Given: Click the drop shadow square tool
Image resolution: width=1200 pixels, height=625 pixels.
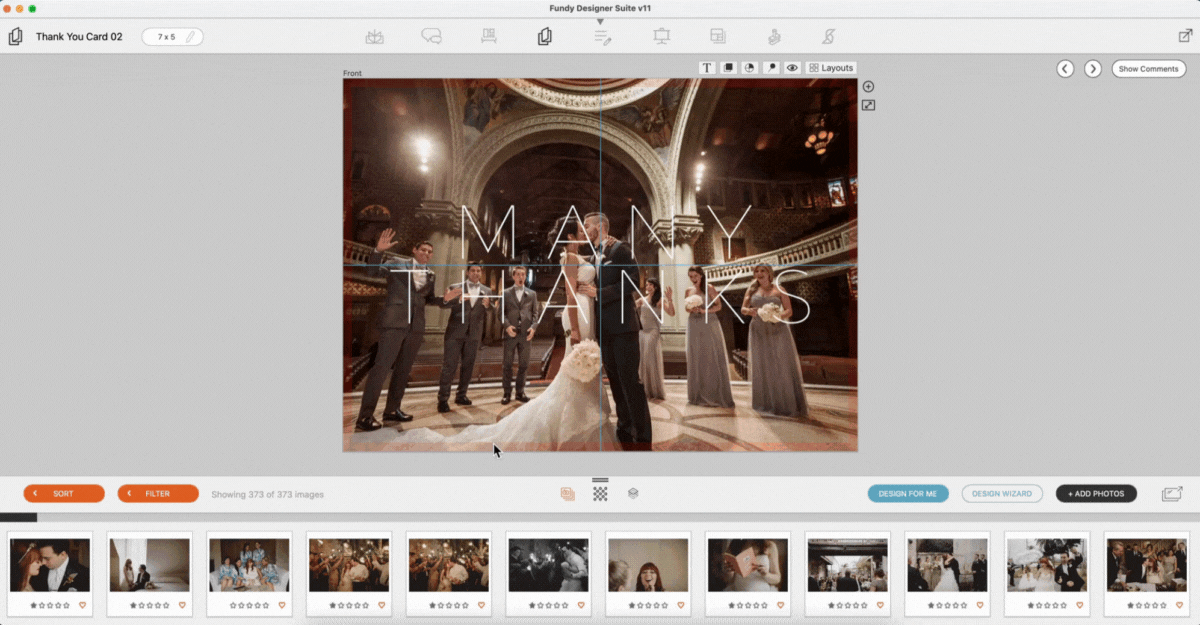Looking at the screenshot, I should click(x=729, y=68).
